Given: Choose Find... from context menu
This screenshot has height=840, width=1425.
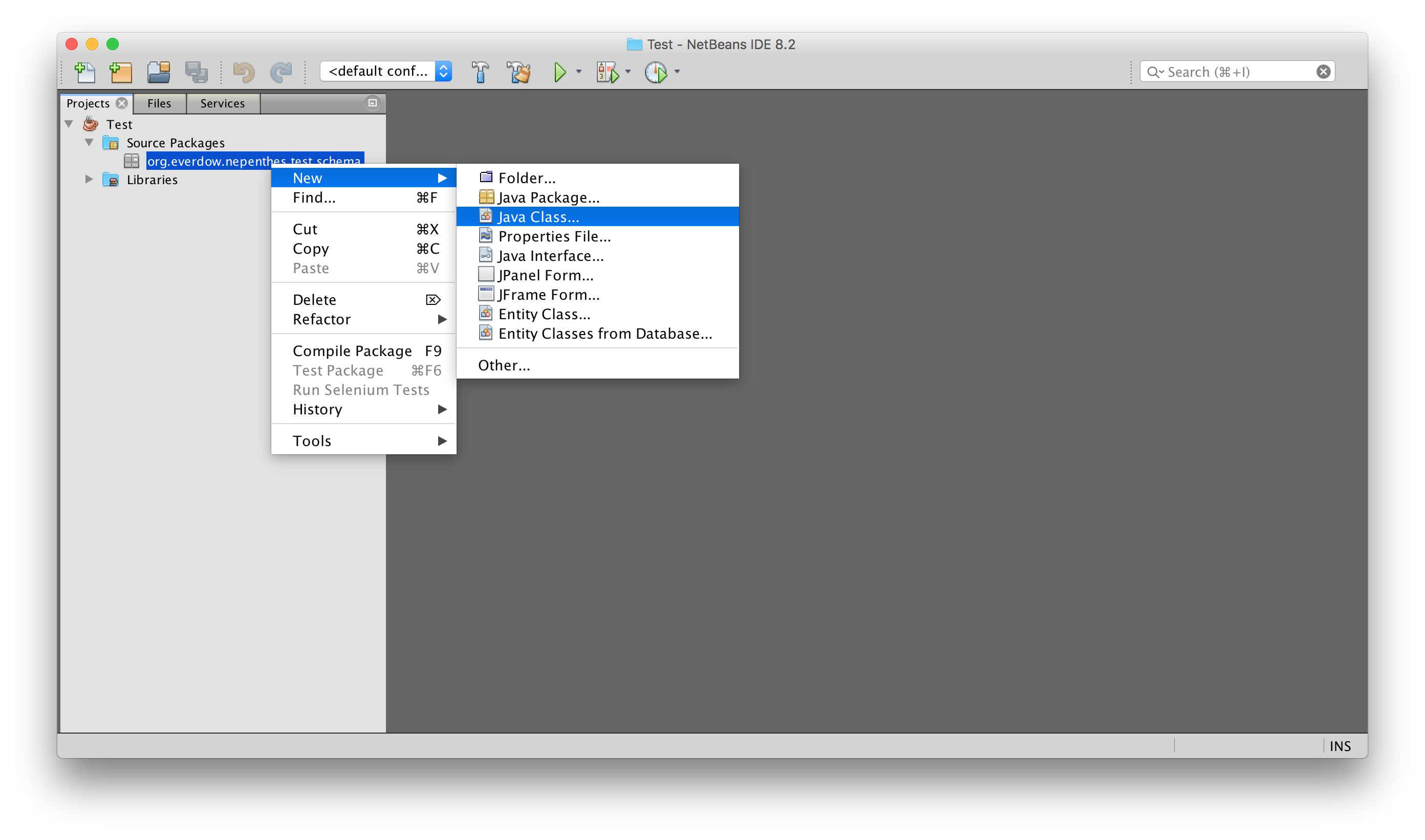Looking at the screenshot, I should [x=363, y=197].
